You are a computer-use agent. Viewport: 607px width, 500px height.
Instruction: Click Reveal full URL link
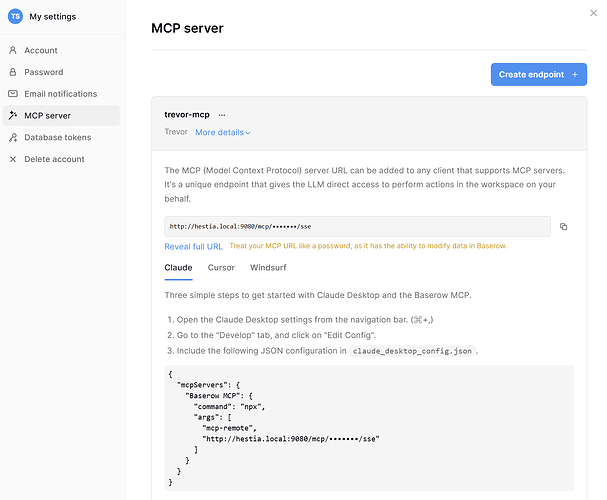(193, 247)
